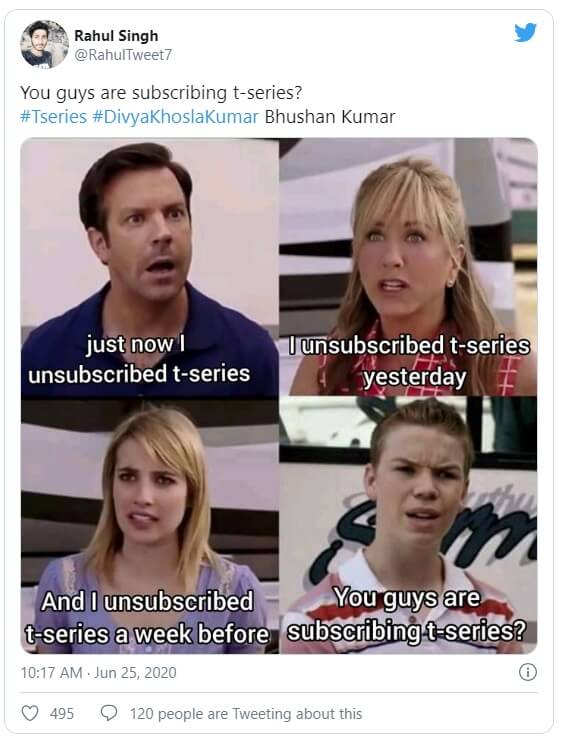The image size is (564, 748).
Task: View 120 people are Tweeting about this
Action: [246, 714]
